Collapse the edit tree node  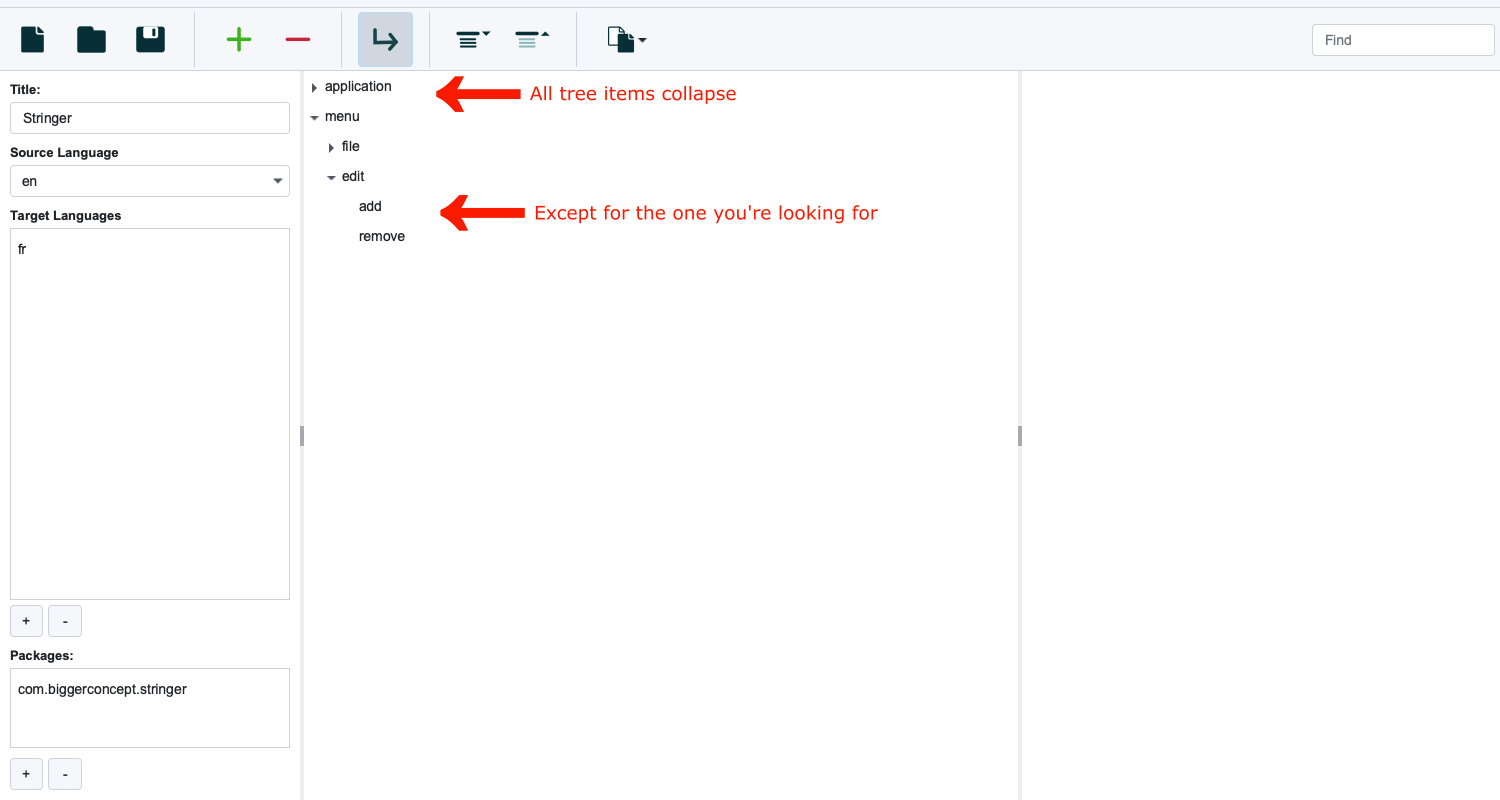pyautogui.click(x=331, y=177)
